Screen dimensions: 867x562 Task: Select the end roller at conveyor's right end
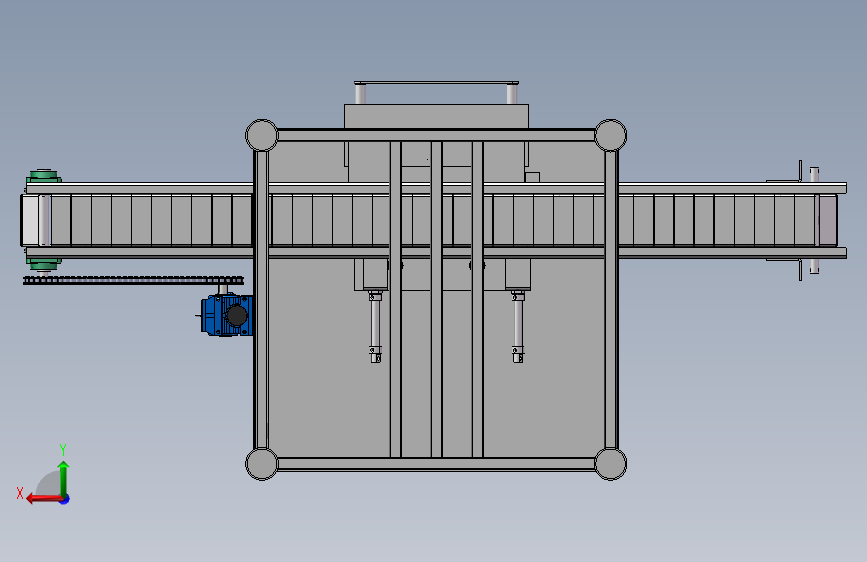827,220
